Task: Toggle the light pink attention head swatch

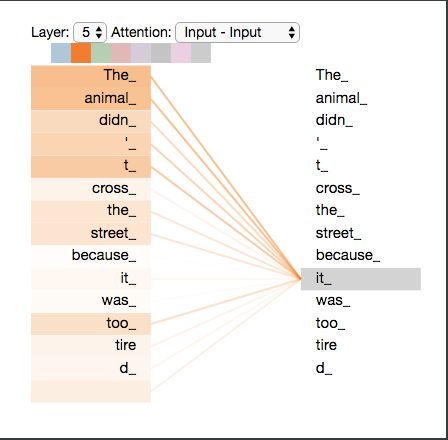Action: click(x=181, y=53)
